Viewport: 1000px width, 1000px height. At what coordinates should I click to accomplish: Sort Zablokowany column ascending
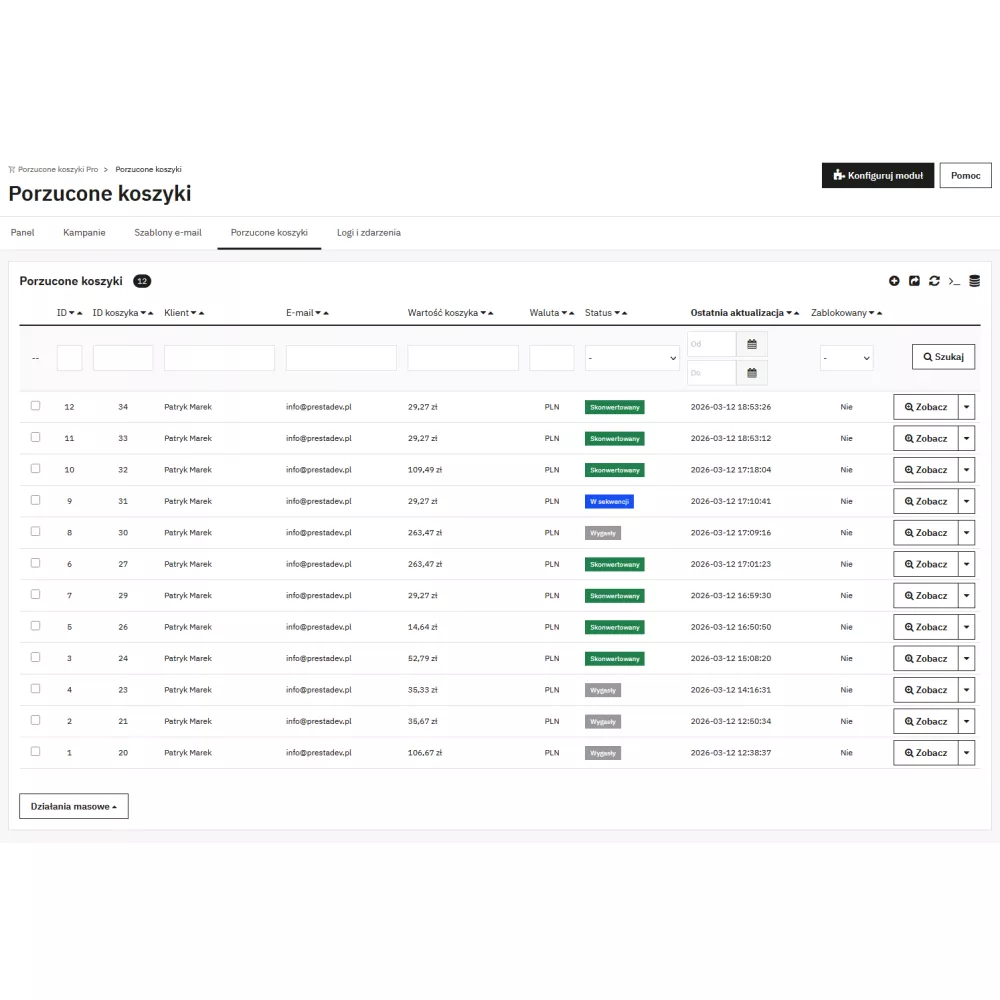pos(879,313)
